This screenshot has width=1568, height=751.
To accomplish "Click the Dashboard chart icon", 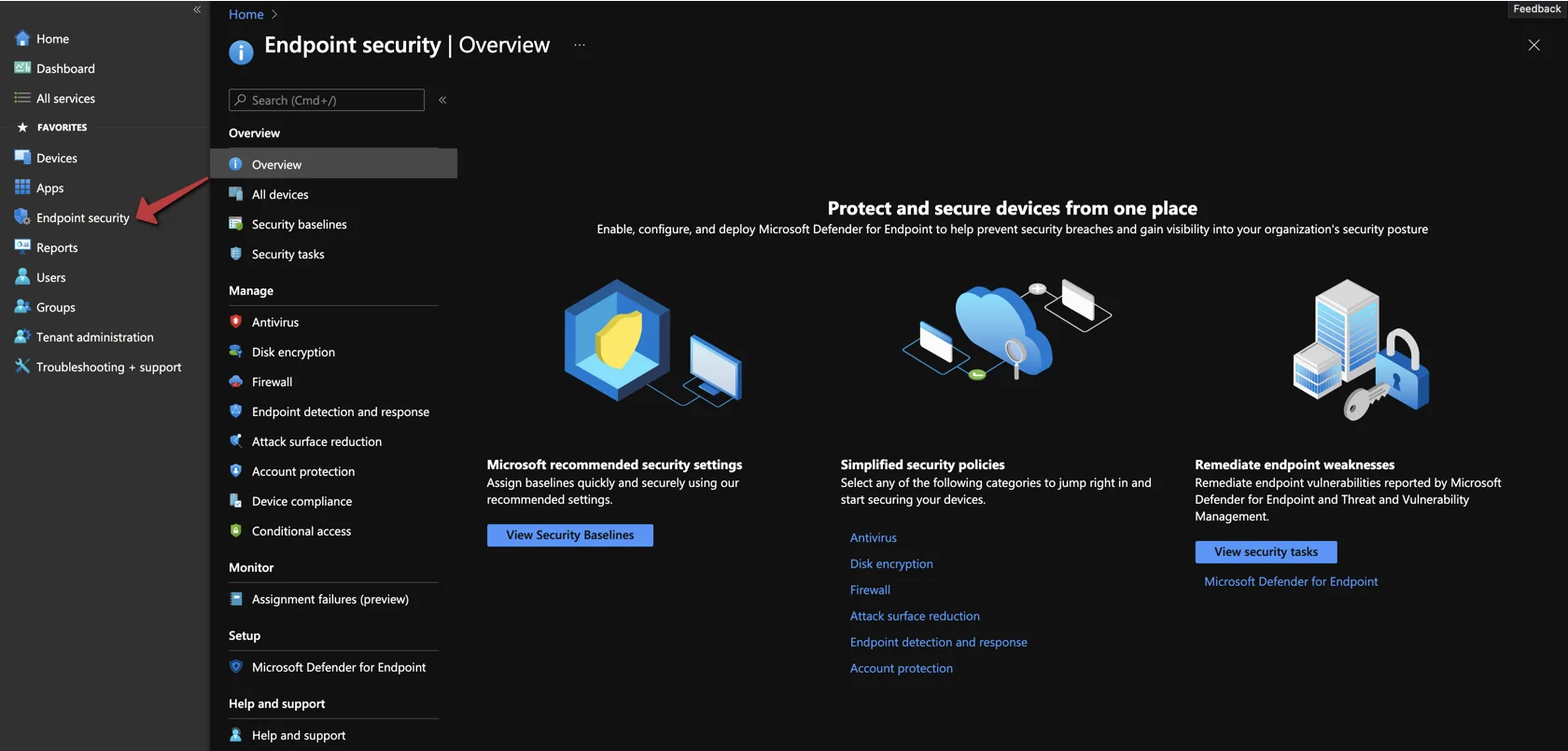I will tap(22, 68).
